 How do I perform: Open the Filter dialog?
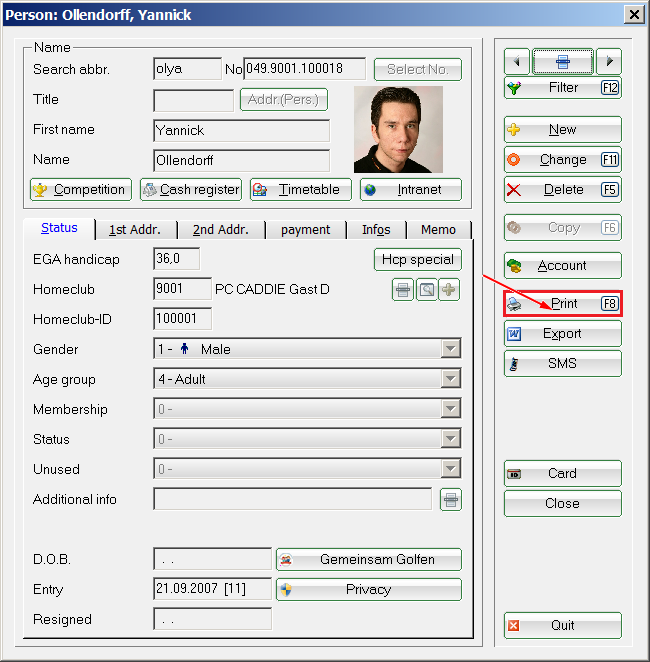[x=563, y=88]
